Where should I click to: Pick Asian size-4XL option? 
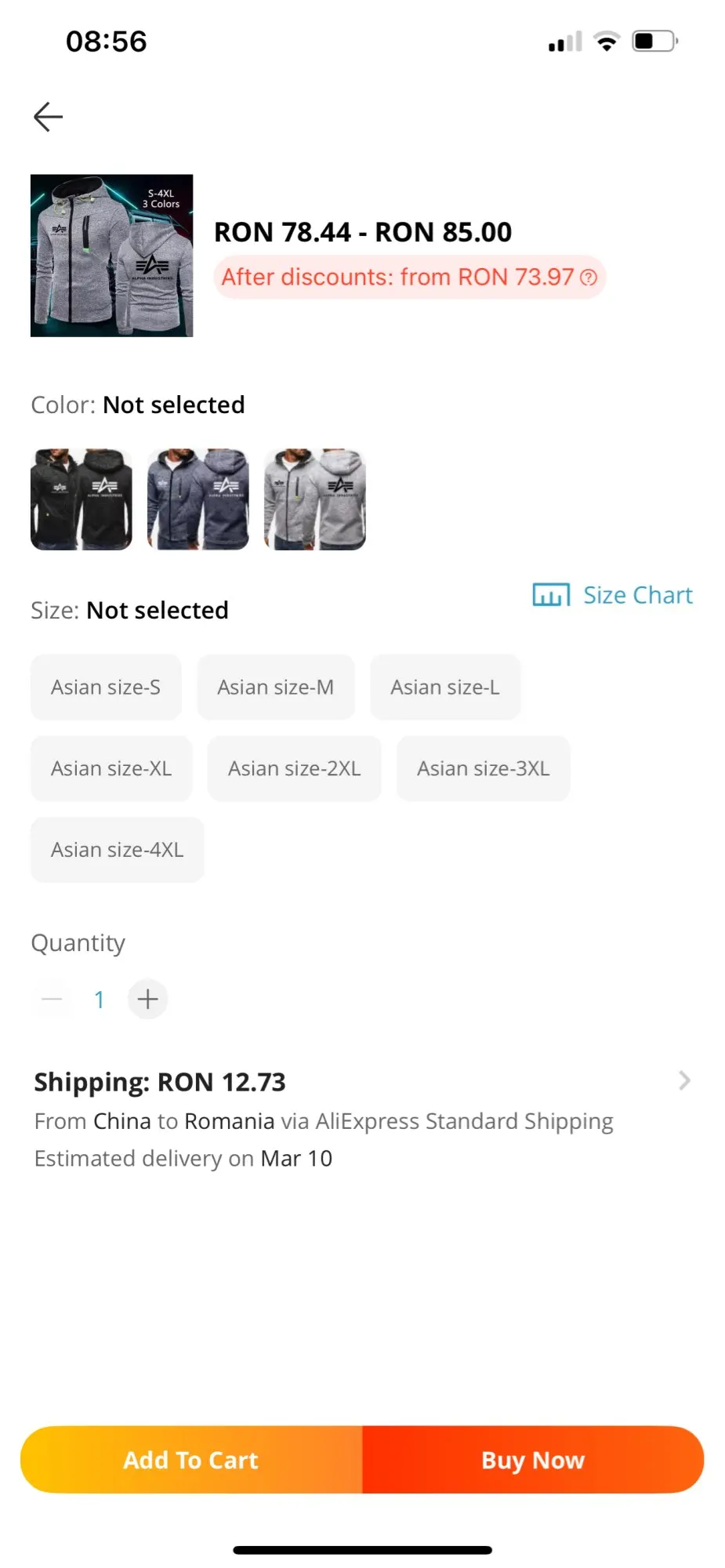pyautogui.click(x=118, y=850)
